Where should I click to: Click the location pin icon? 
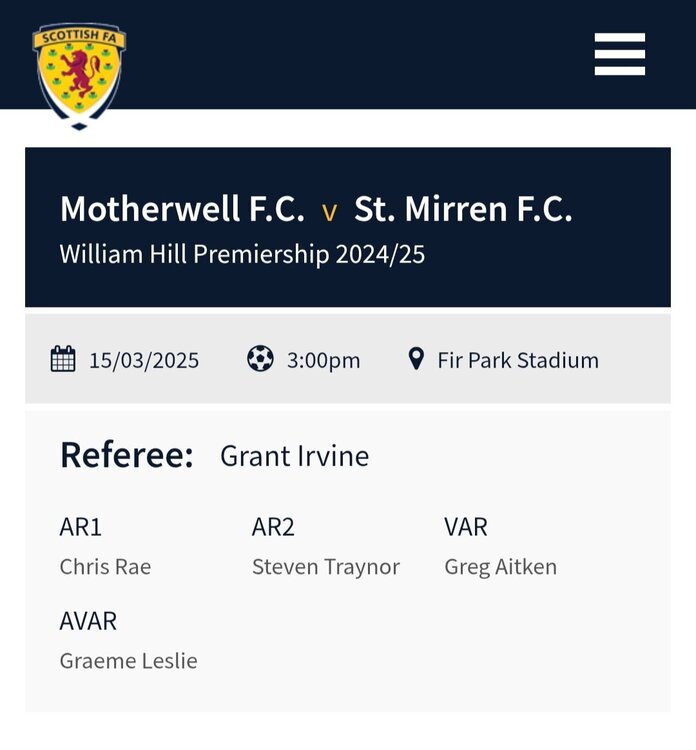(x=416, y=359)
